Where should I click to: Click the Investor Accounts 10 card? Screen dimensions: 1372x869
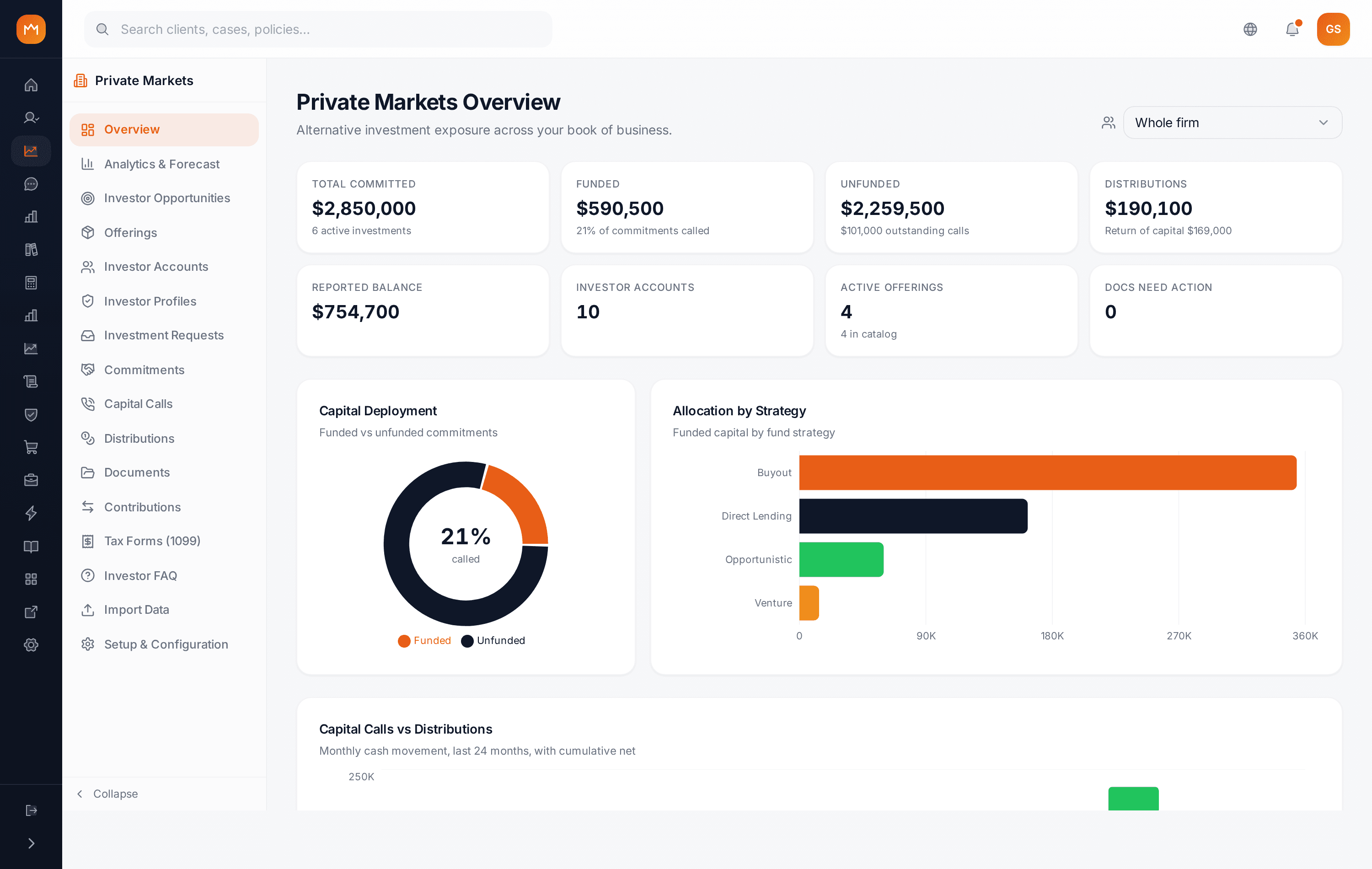click(x=687, y=311)
